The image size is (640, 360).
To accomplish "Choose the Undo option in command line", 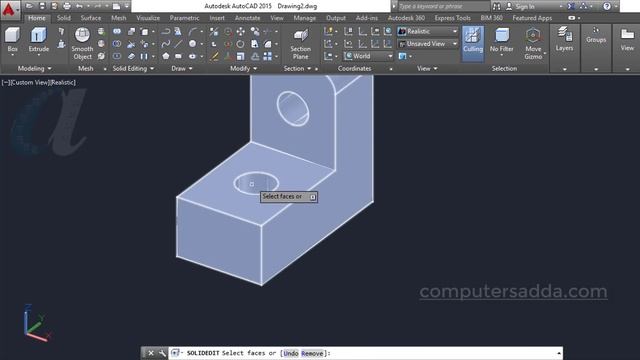I will coord(291,353).
